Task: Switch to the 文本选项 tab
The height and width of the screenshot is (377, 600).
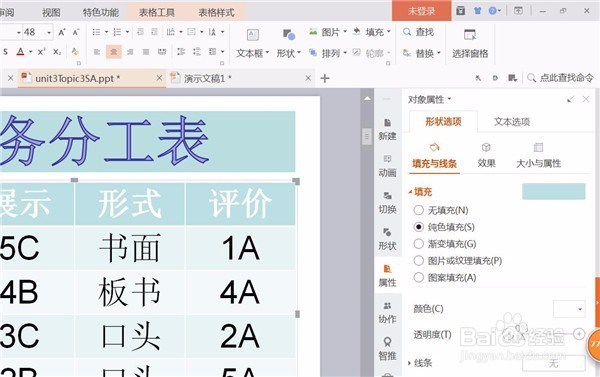Action: point(512,122)
